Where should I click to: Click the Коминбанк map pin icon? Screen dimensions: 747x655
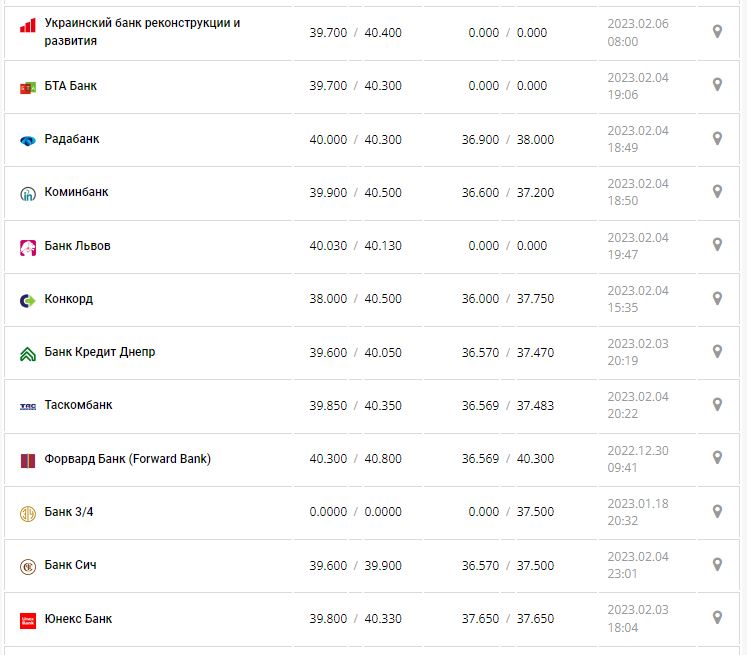coord(717,191)
